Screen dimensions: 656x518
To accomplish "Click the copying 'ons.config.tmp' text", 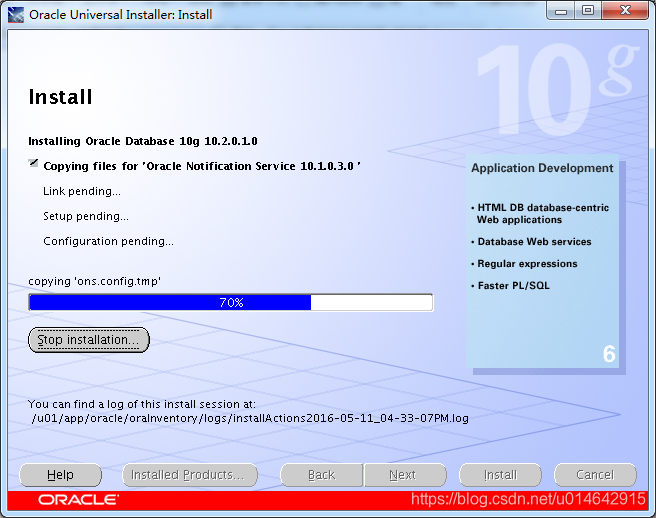I will point(95,281).
